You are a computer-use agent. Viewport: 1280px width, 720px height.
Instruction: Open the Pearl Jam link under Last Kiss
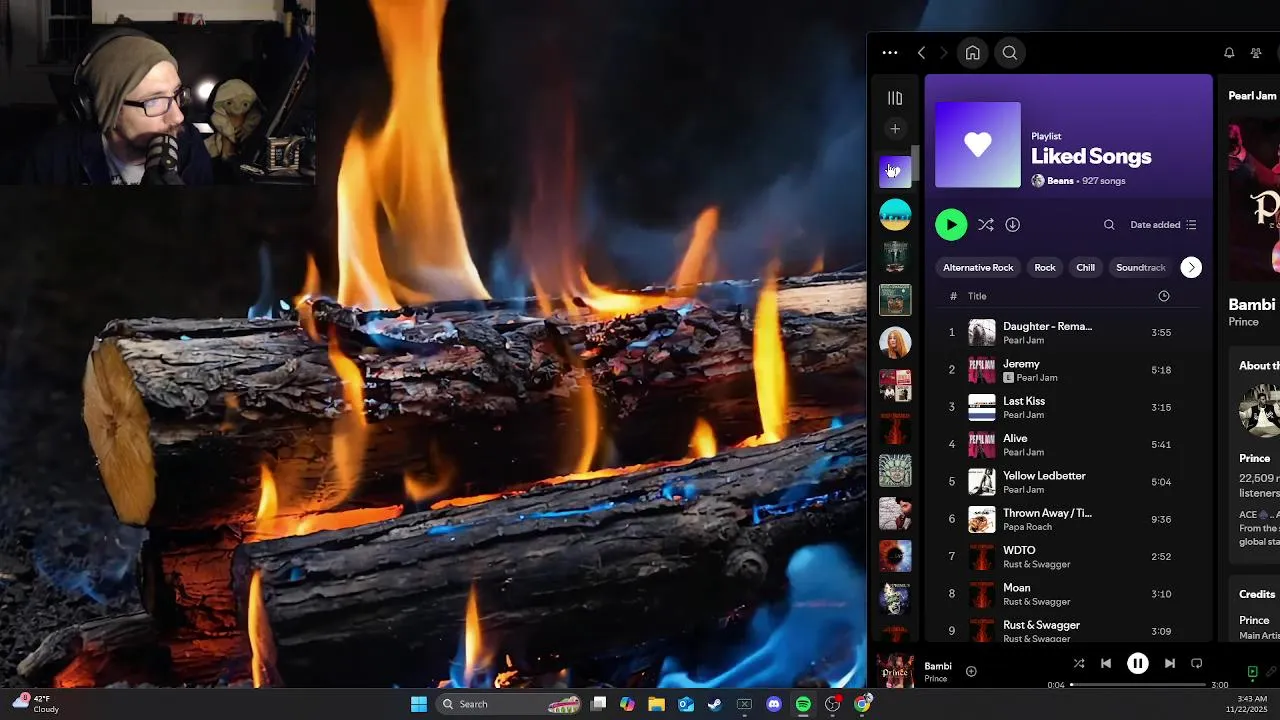(1023, 415)
